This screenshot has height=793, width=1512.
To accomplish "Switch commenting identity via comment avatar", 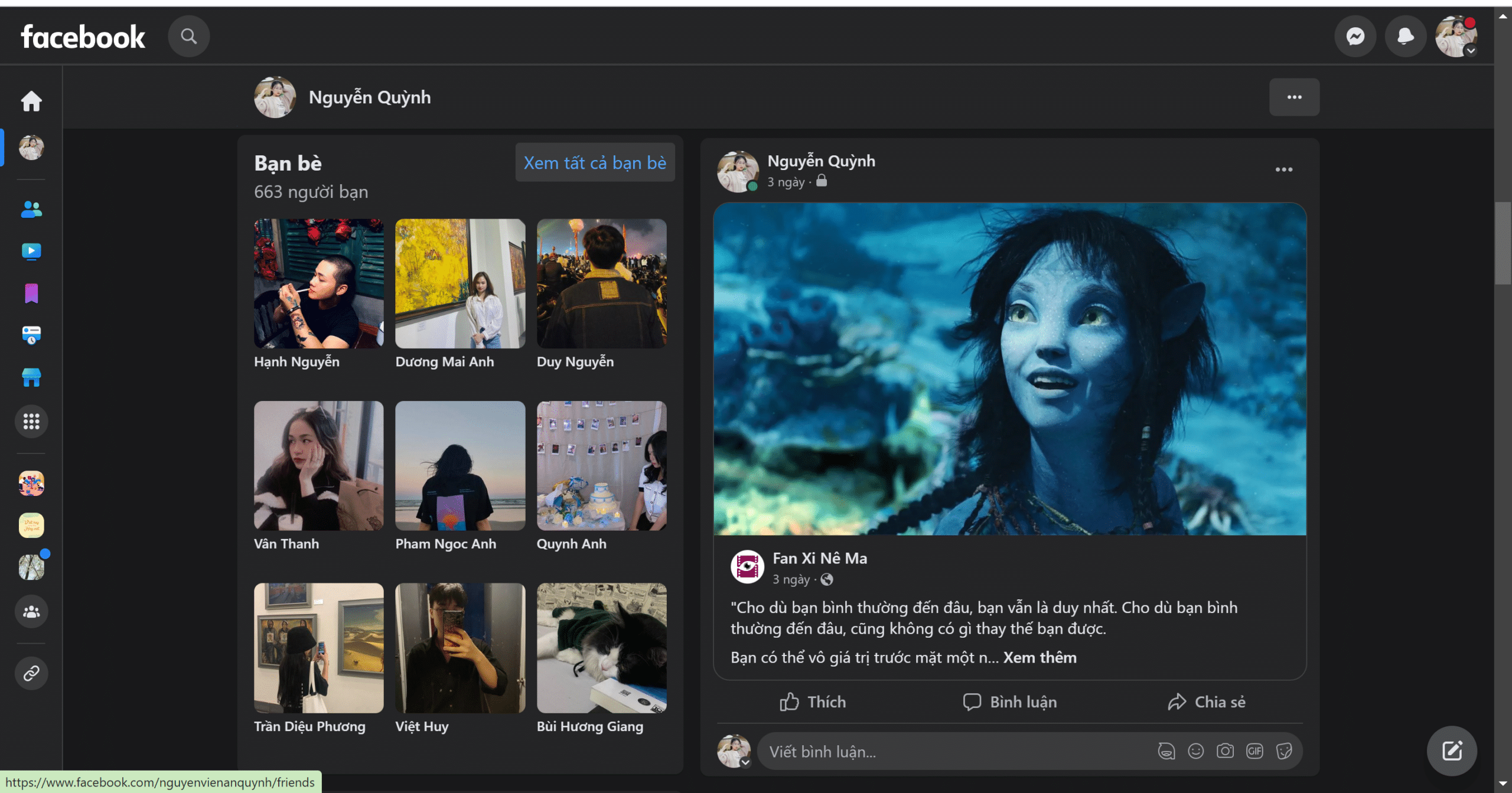I will pyautogui.click(x=734, y=752).
